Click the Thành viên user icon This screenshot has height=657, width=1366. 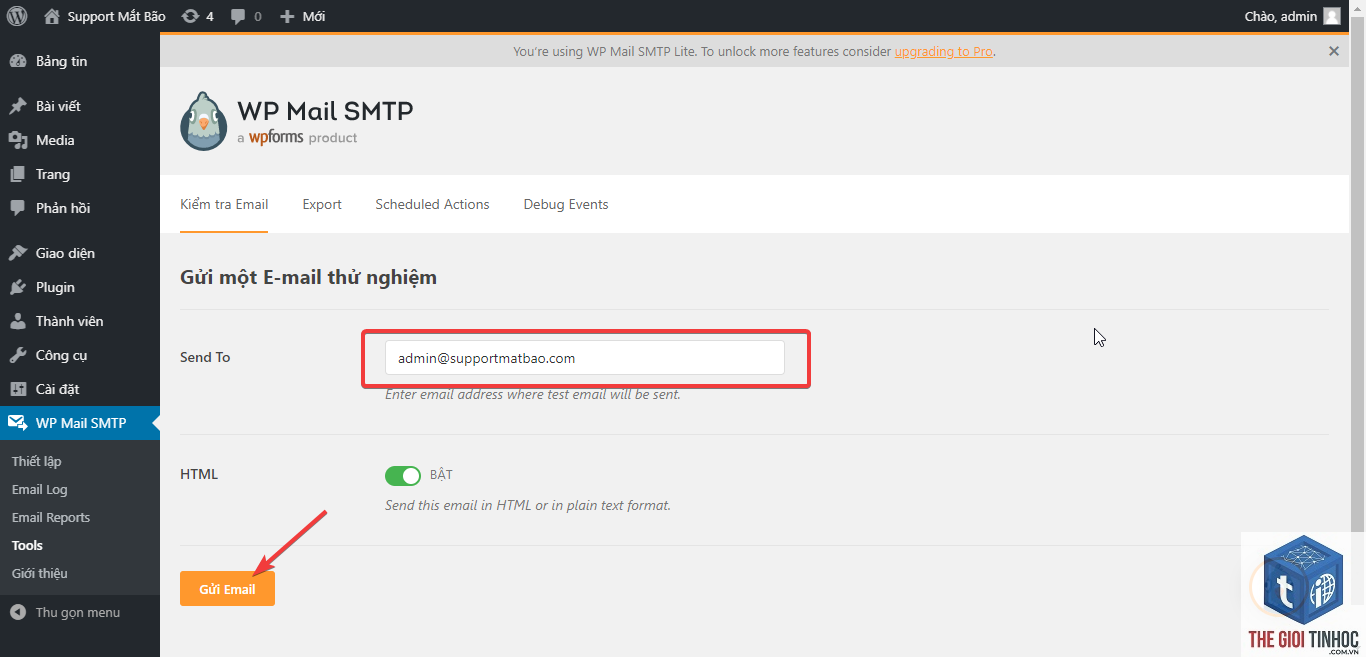coord(18,321)
